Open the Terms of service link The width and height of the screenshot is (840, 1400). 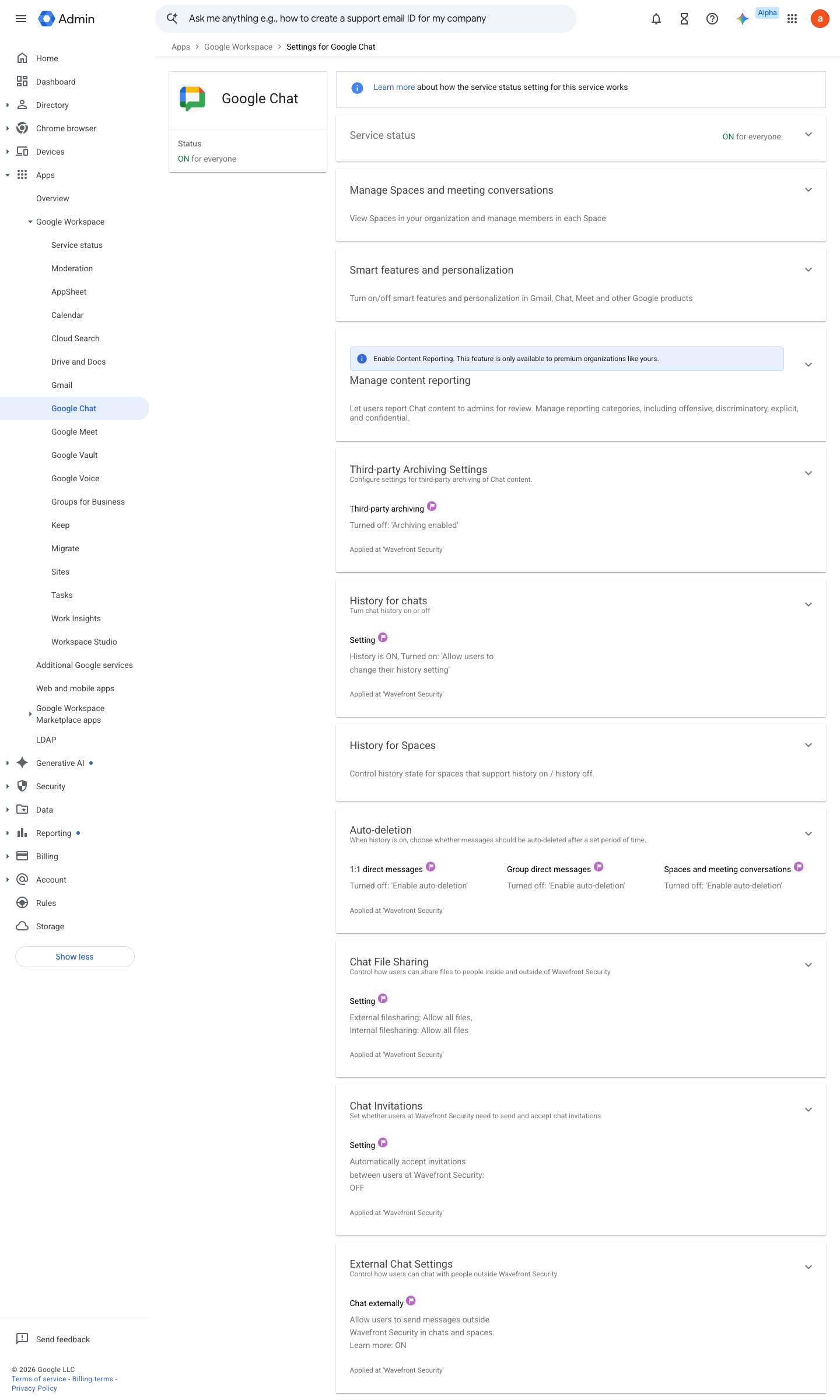(39, 1379)
